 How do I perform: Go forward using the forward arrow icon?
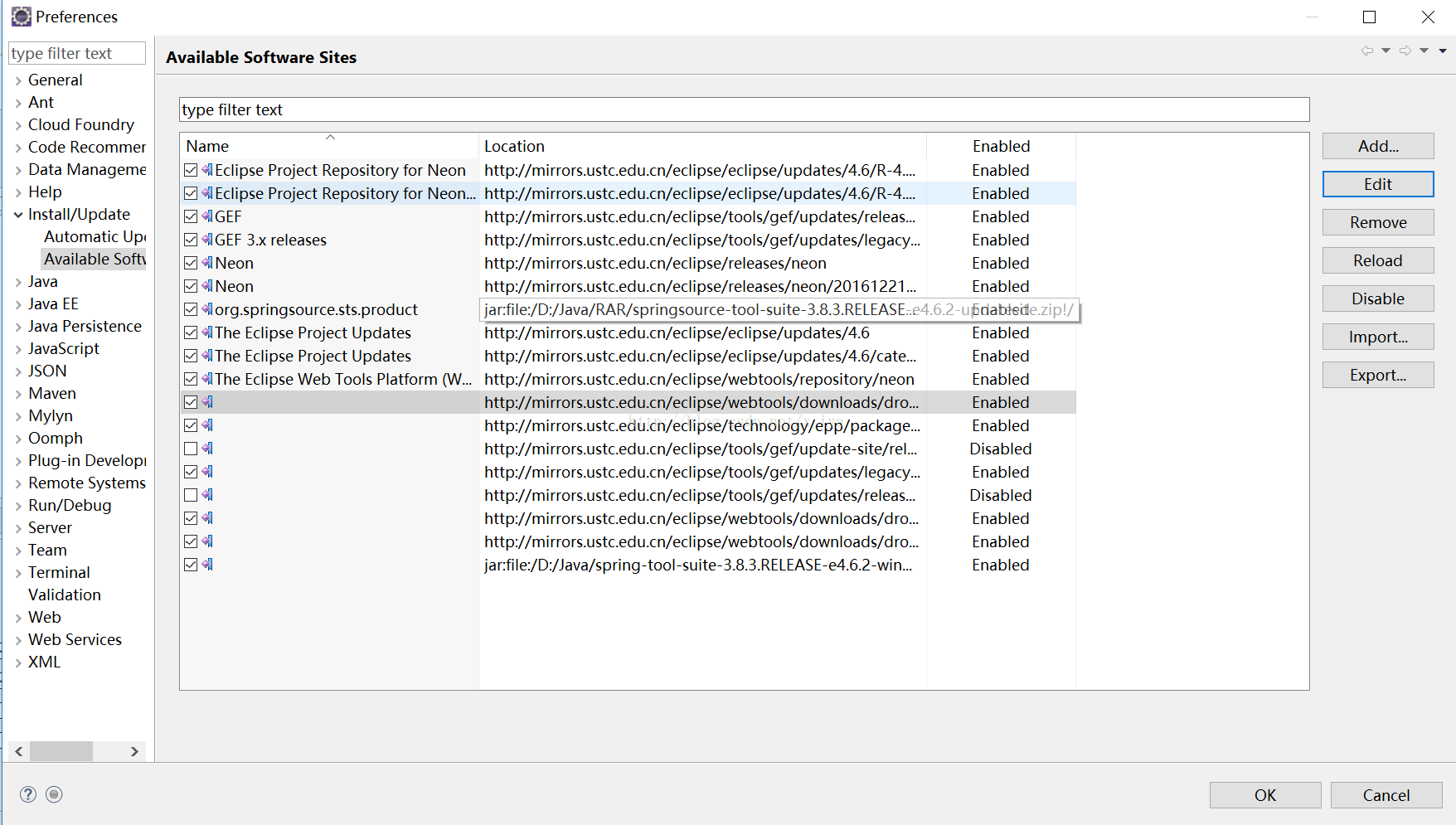click(1405, 51)
